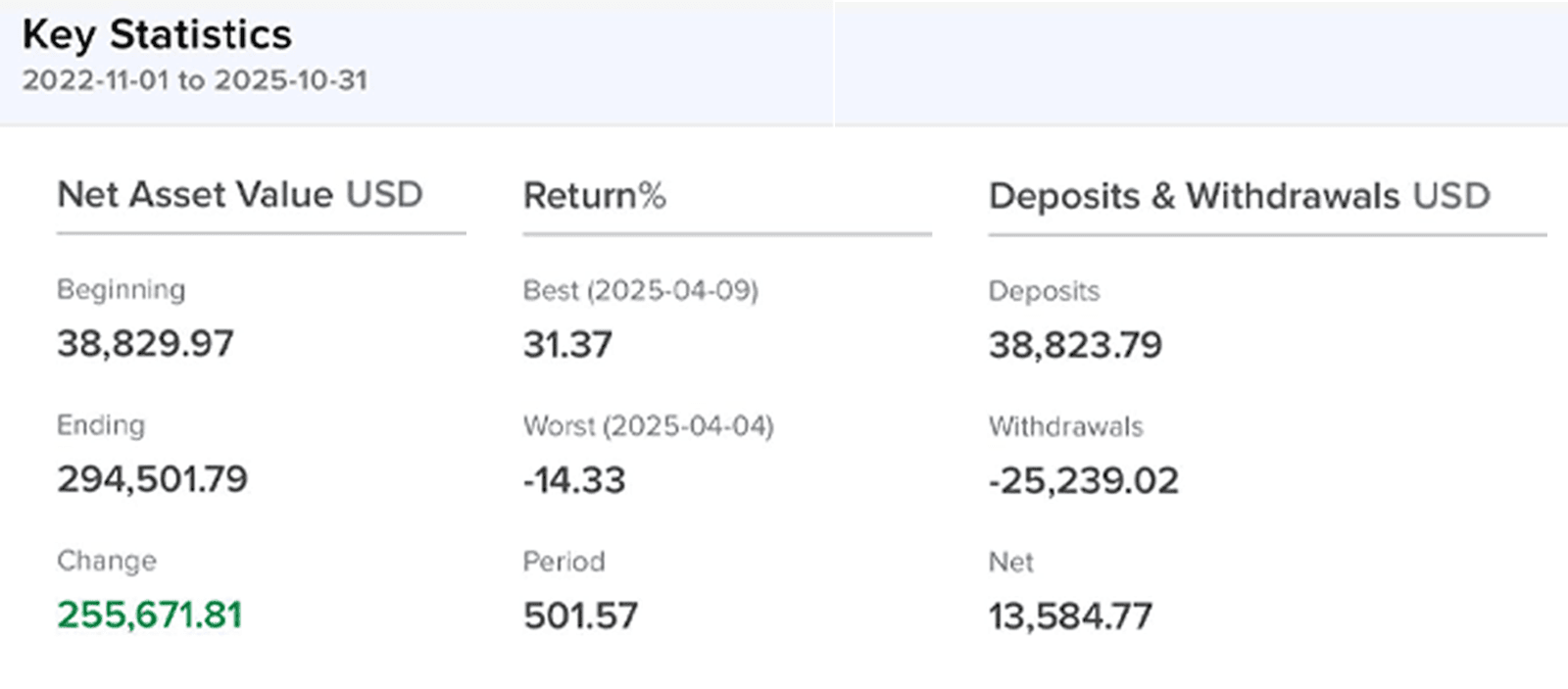Click the date range 2022-11-01 to 2025-10-31
The image size is (1568, 689).
[x=195, y=80]
